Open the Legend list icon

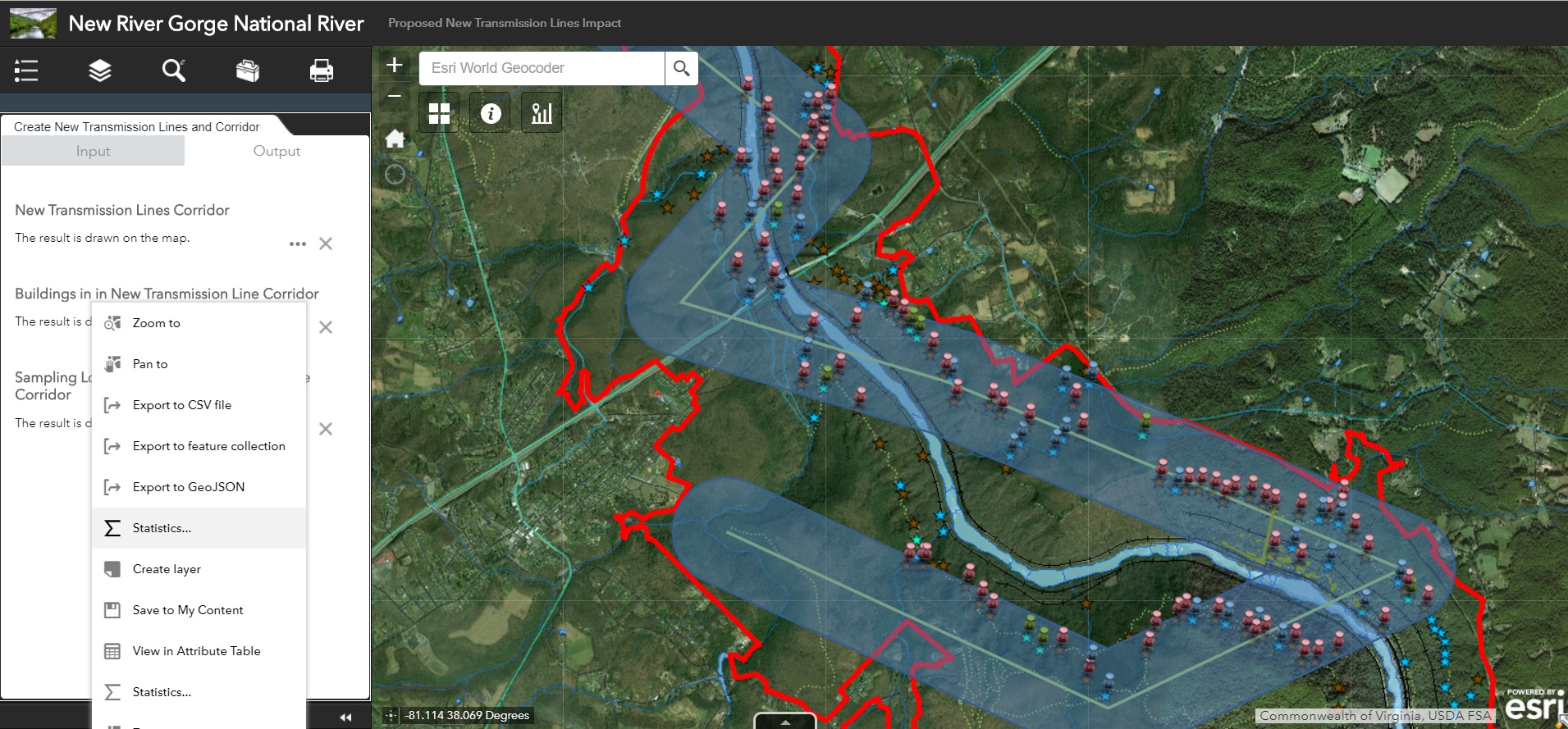coord(26,71)
